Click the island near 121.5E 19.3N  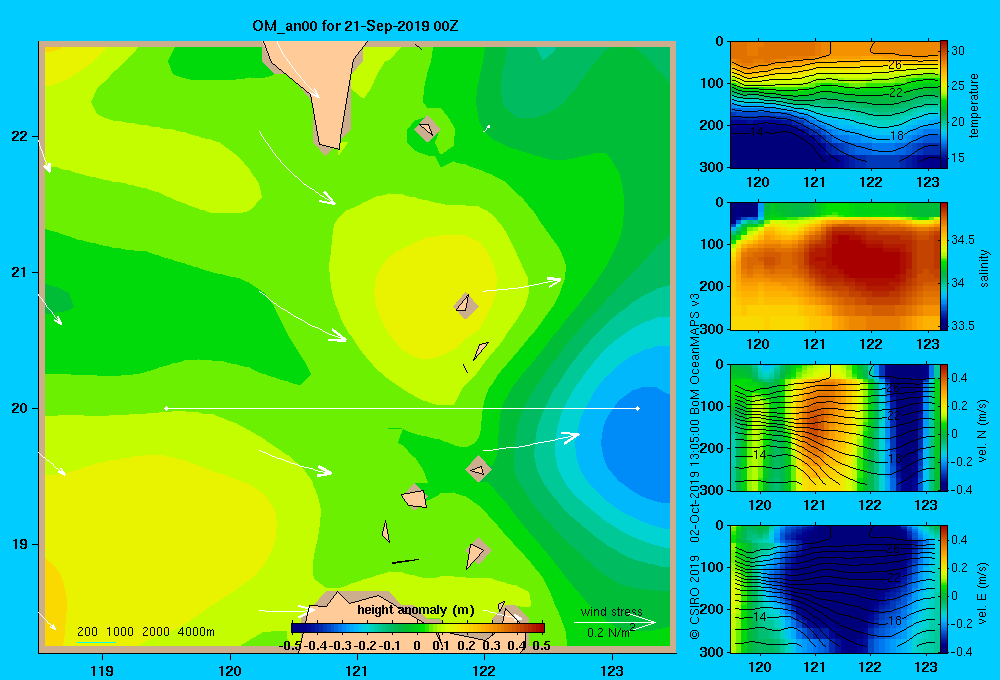pyautogui.click(x=415, y=496)
